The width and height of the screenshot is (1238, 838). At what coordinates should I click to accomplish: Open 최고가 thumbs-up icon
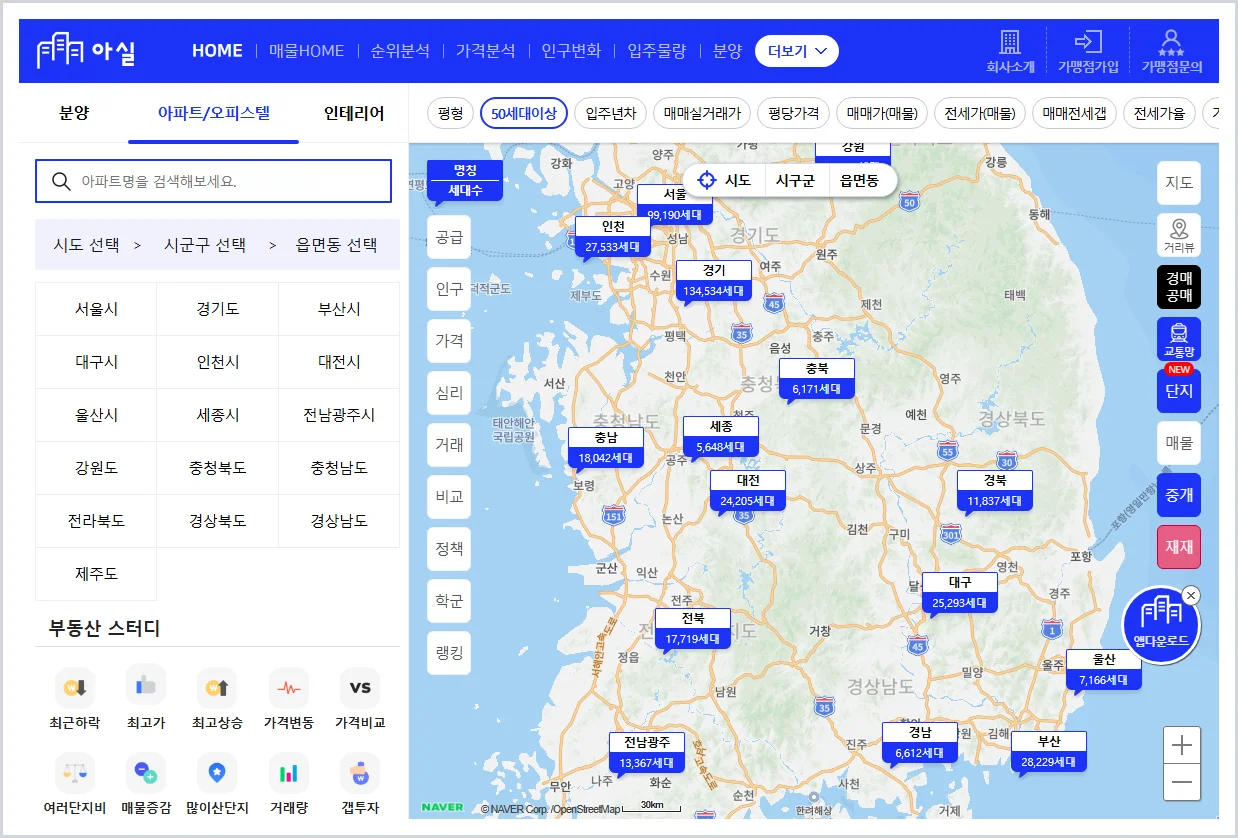click(x=146, y=686)
